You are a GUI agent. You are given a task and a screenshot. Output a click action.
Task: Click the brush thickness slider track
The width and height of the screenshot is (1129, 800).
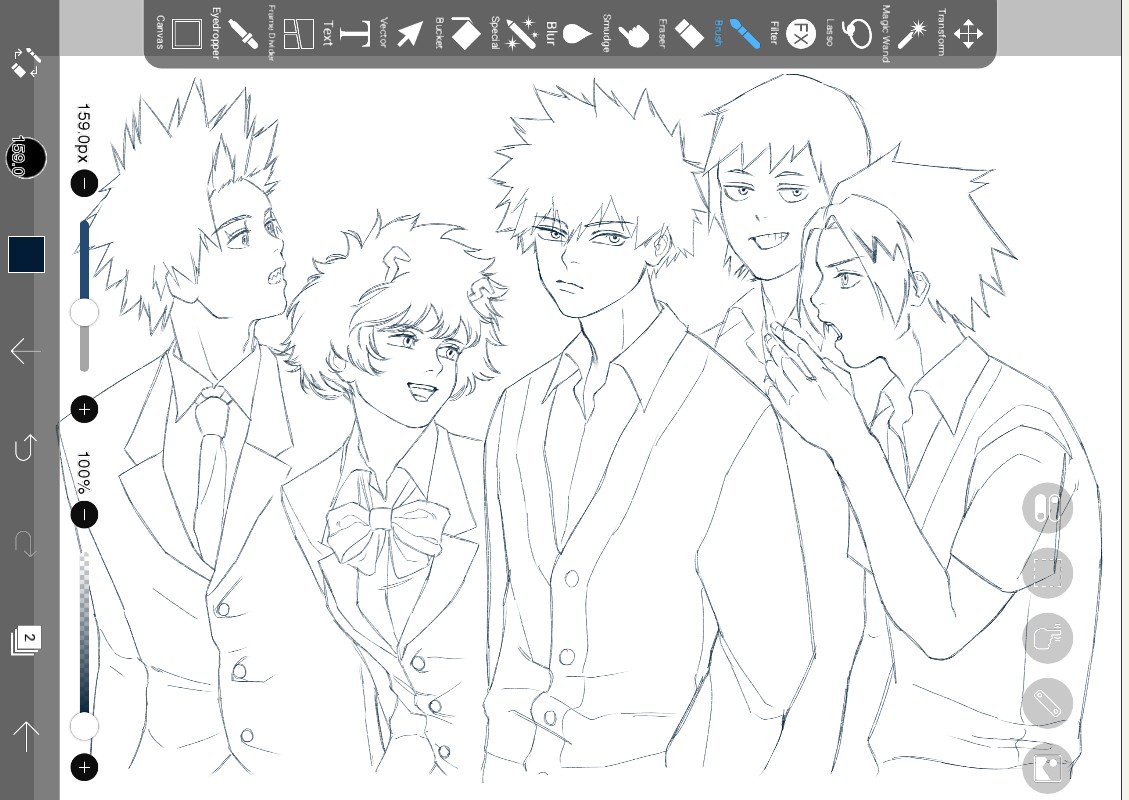tap(84, 295)
